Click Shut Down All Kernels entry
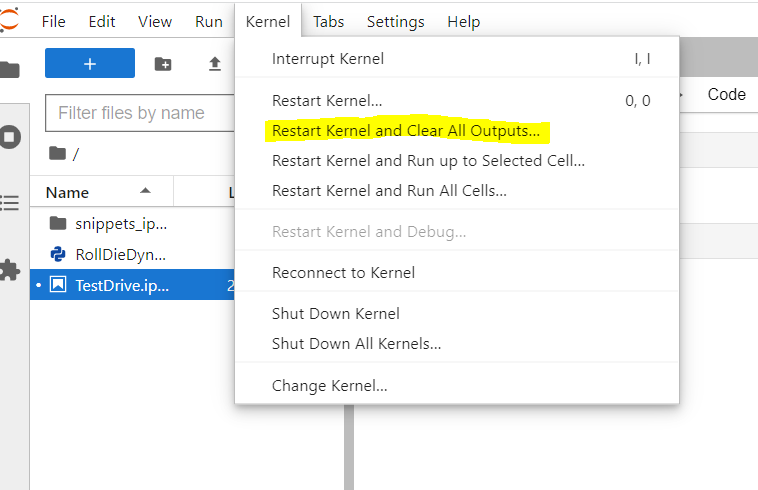758x490 pixels. [x=356, y=344]
